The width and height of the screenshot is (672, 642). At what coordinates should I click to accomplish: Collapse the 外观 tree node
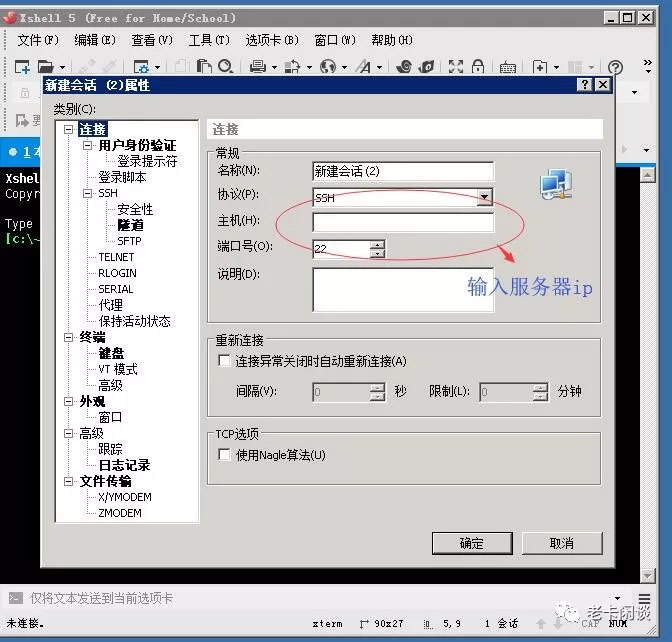pyautogui.click(x=68, y=402)
